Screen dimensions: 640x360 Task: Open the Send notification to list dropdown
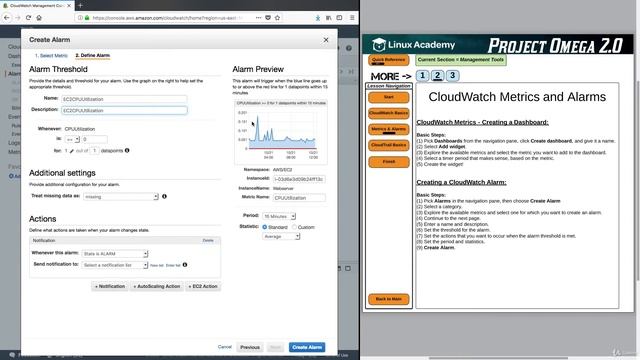pyautogui.click(x=115, y=265)
